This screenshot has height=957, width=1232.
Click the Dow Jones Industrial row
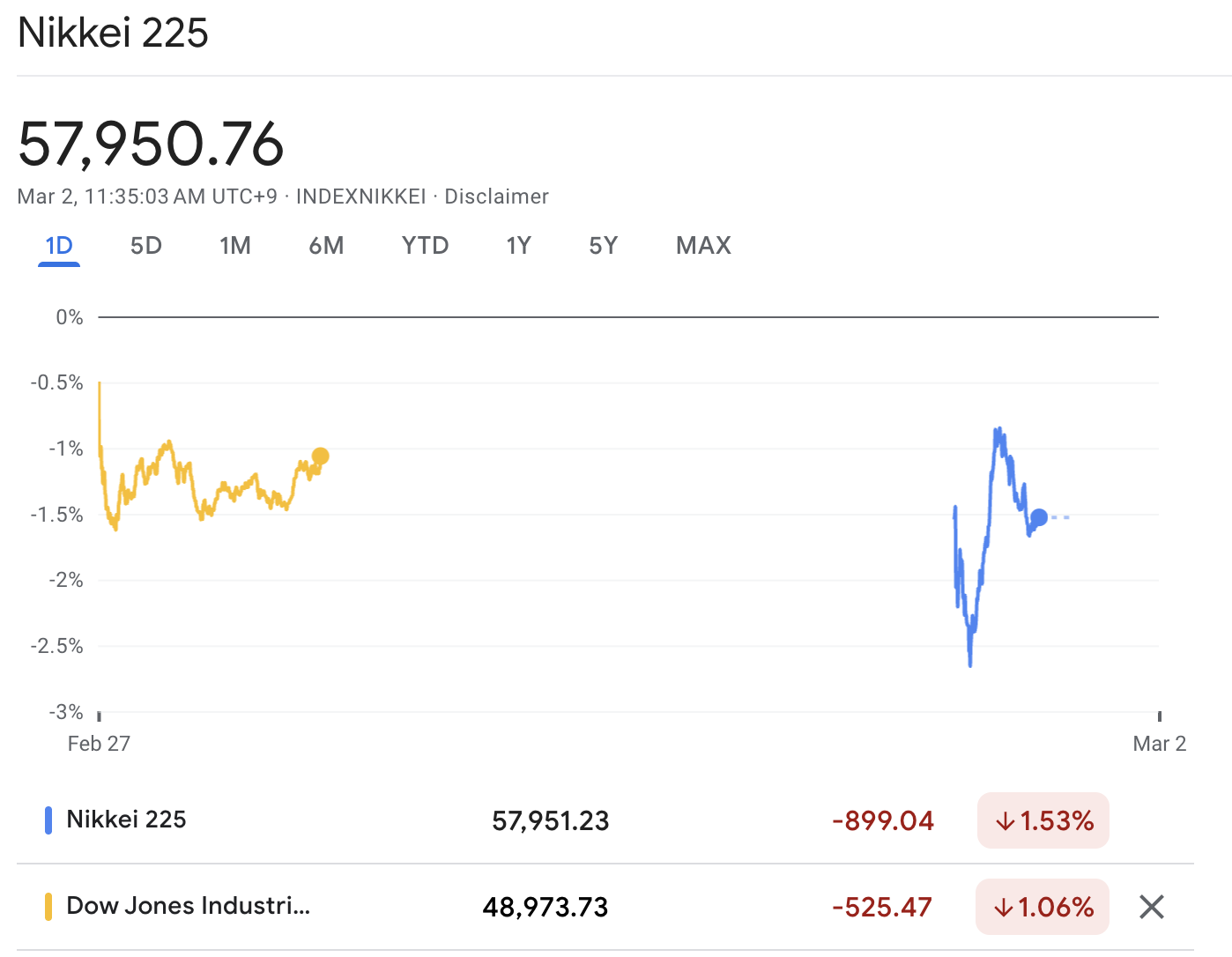(188, 906)
